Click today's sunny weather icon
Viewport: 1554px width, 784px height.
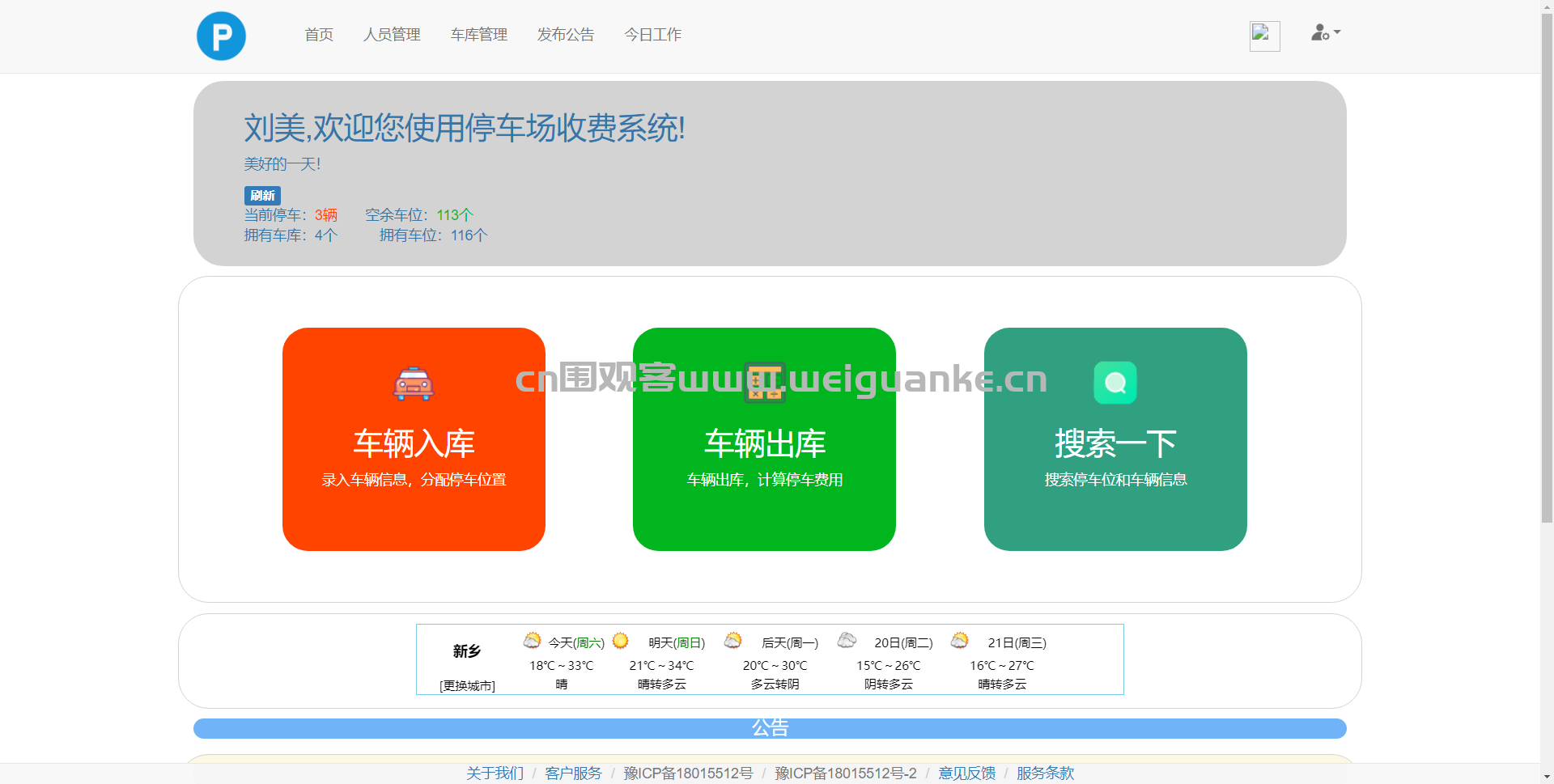[532, 641]
